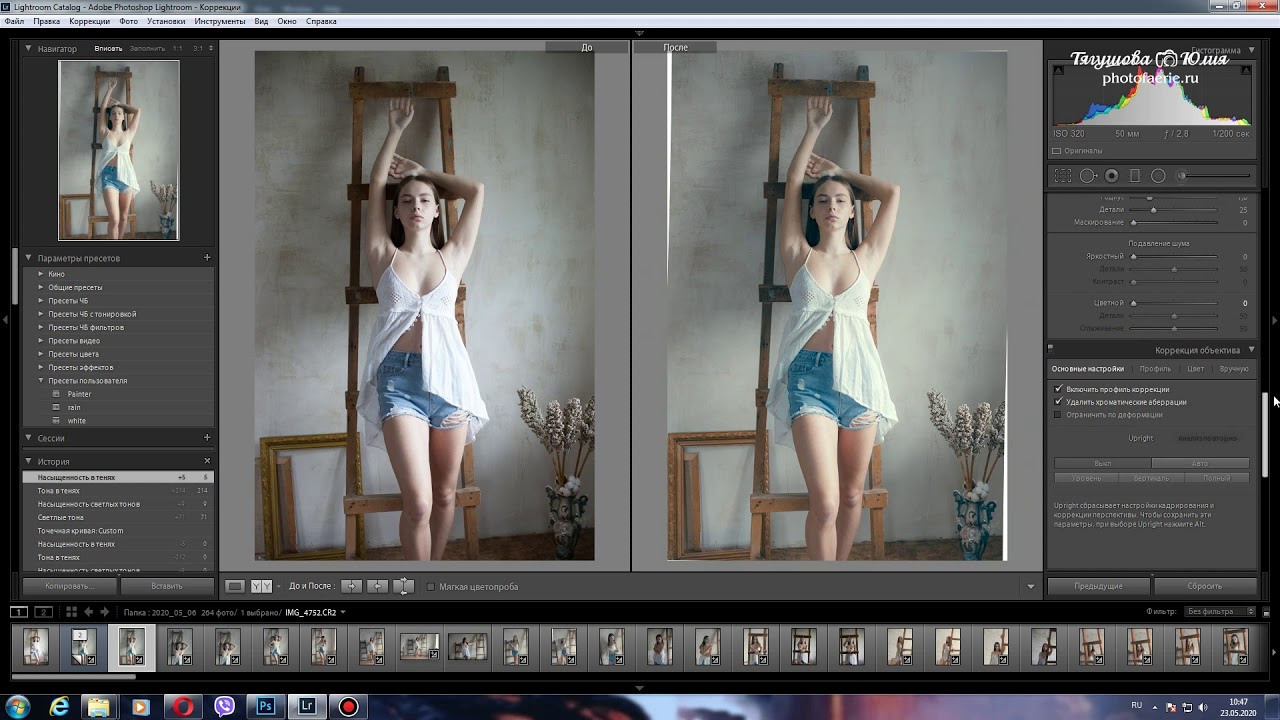Open the "Фото" menu
Image resolution: width=1280 pixels, height=720 pixels.
tap(128, 21)
